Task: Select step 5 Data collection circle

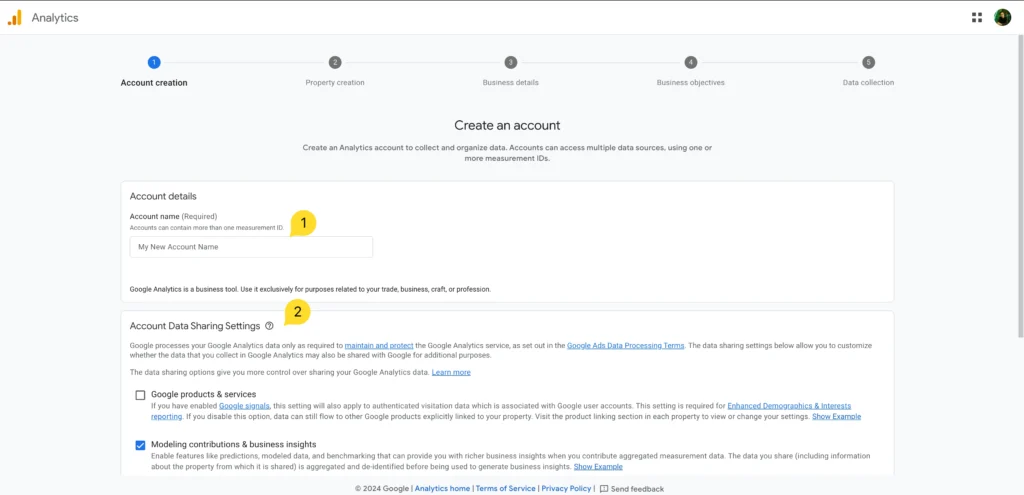Action: 868,63
